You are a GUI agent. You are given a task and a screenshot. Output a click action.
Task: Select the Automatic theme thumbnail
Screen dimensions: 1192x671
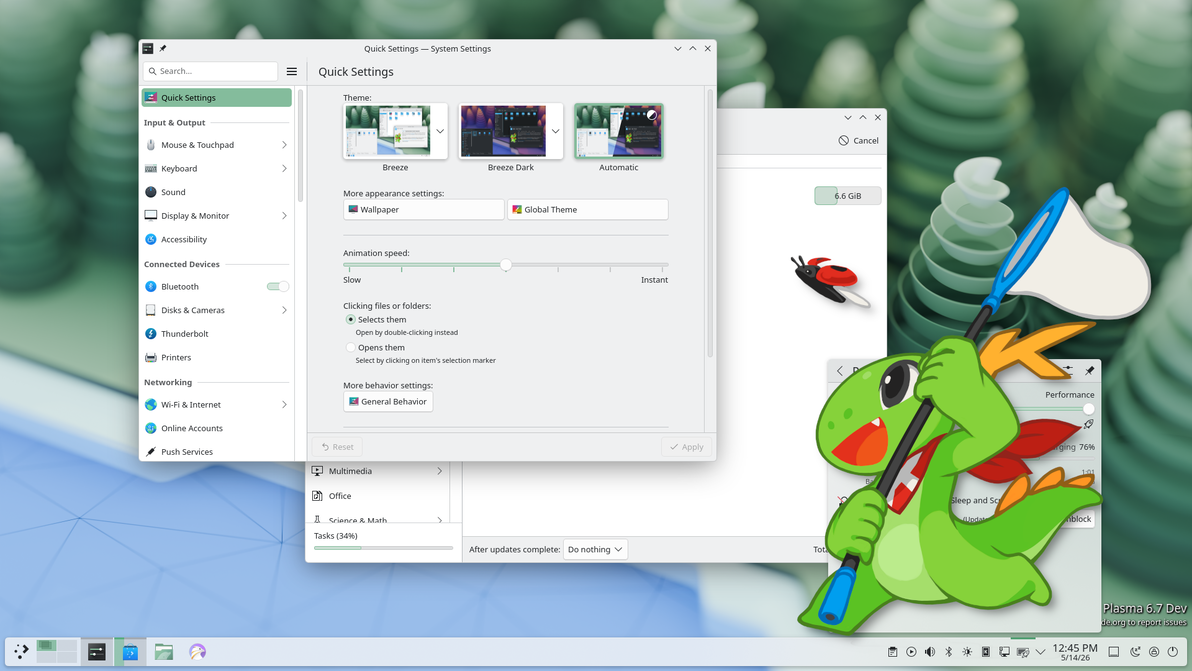619,131
